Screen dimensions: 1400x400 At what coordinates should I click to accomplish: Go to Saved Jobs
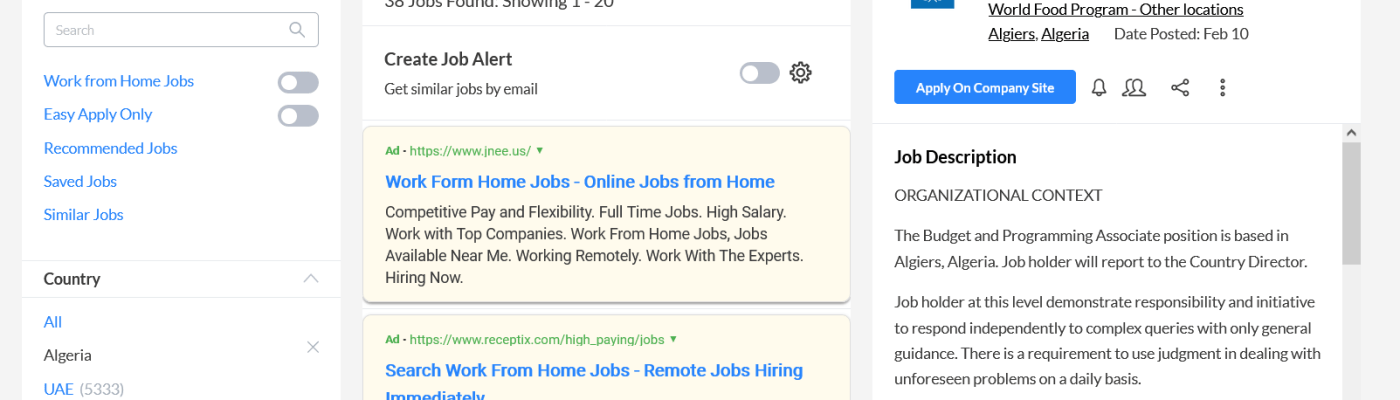(80, 181)
